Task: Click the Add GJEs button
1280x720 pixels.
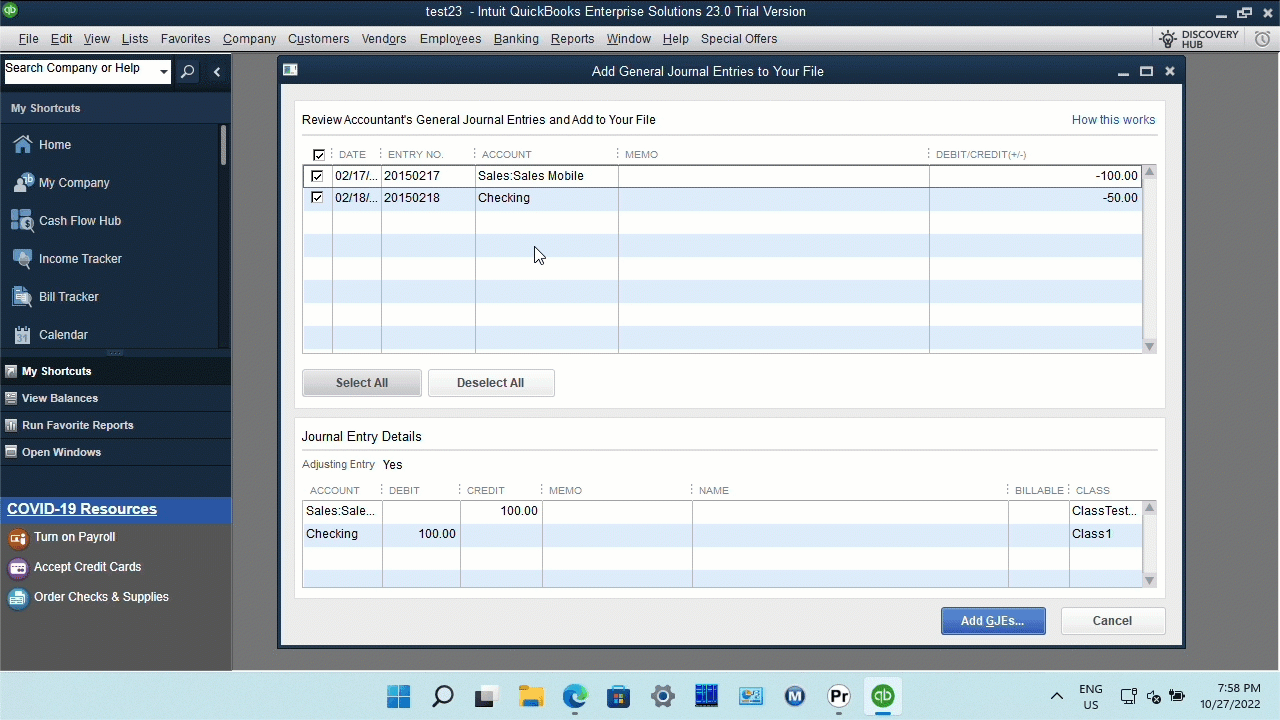Action: 993,621
